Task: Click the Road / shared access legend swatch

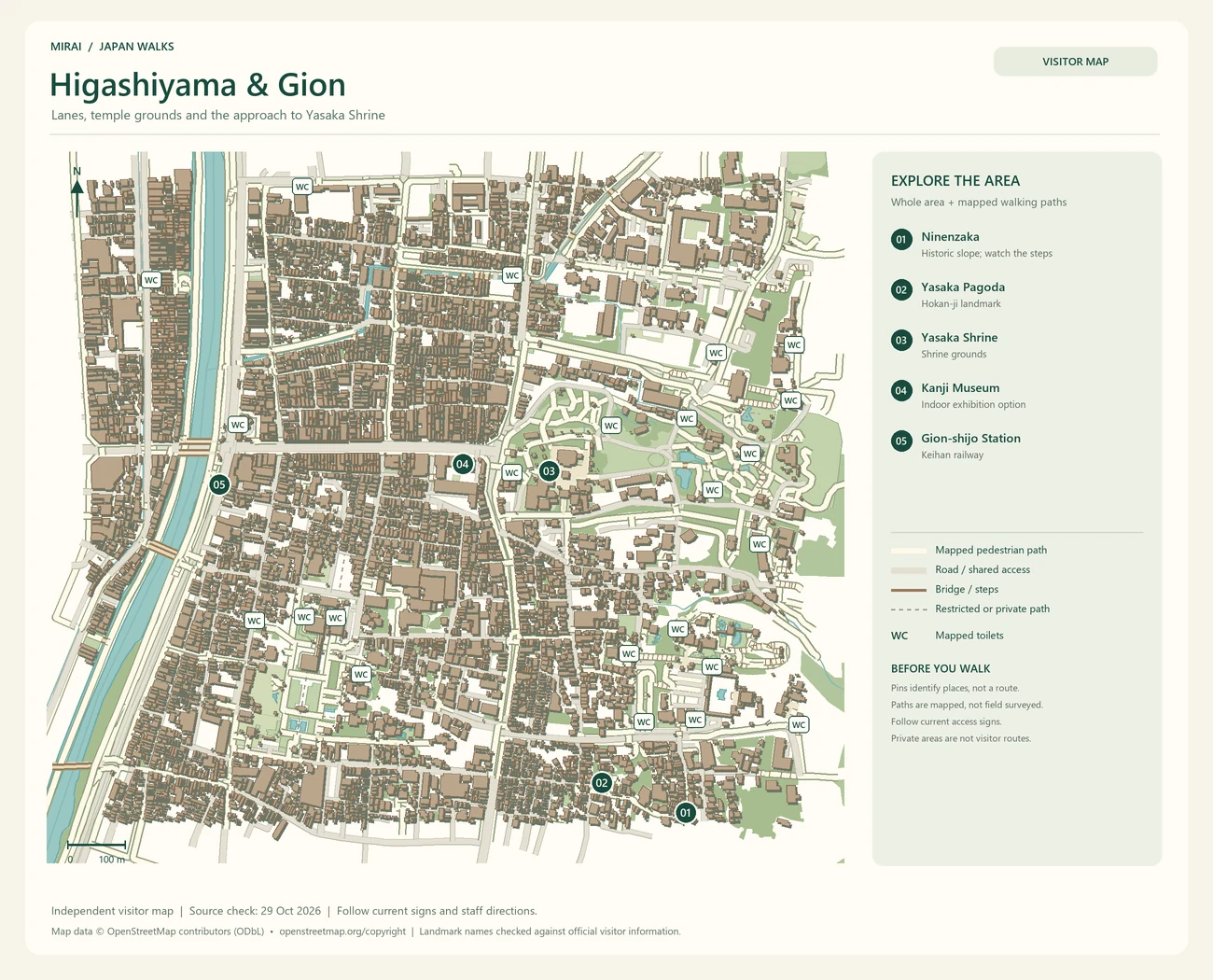Action: tap(909, 570)
